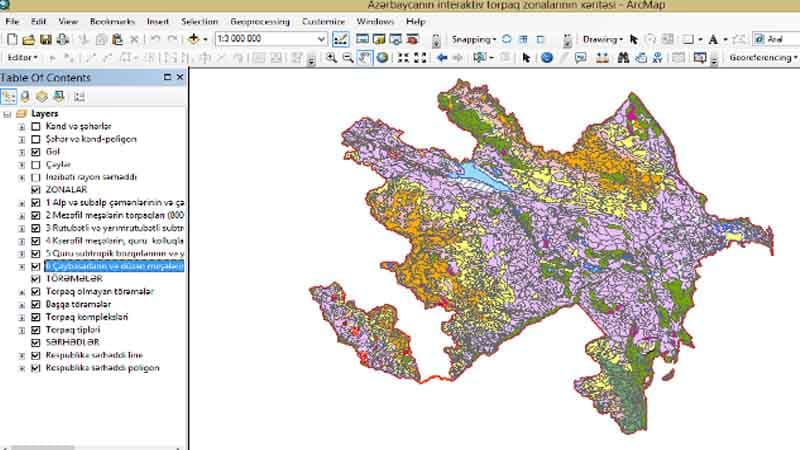Screen dimensions: 800x450
Task: Select the Zoom Out magnifier tool
Action: [x=348, y=58]
